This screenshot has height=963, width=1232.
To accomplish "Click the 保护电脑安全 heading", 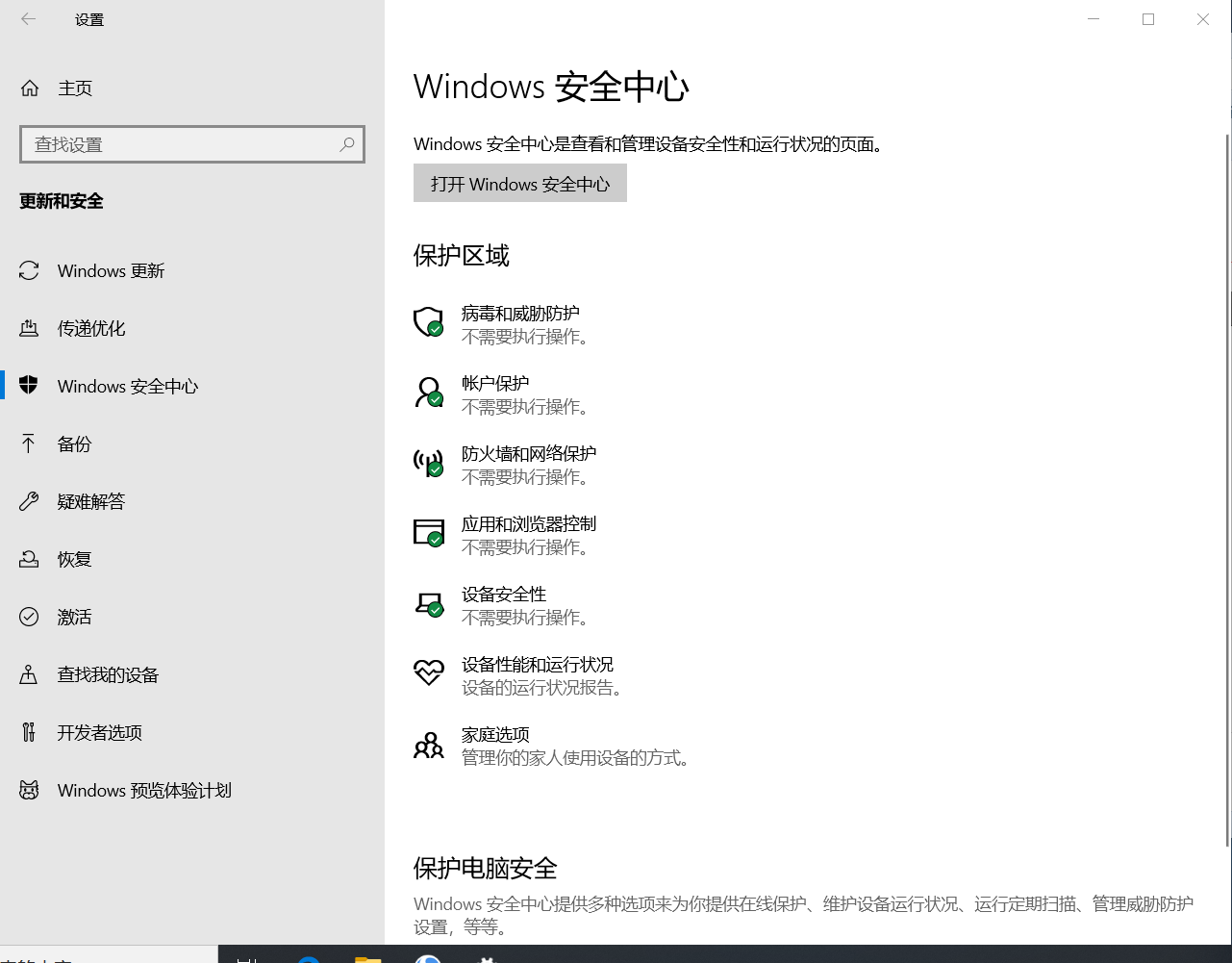I will (x=486, y=868).
